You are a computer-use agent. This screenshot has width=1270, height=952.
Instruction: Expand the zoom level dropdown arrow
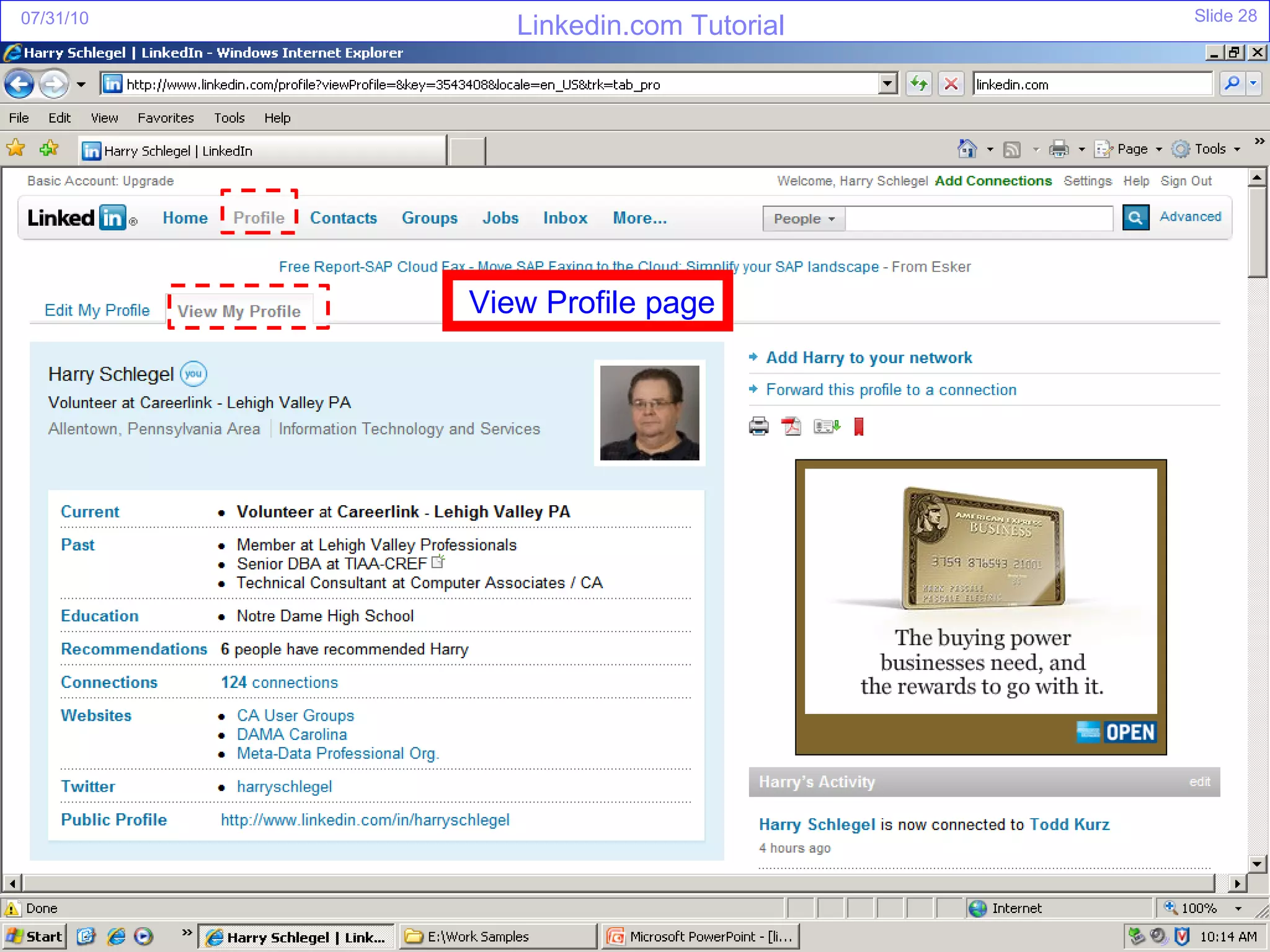tap(1238, 909)
